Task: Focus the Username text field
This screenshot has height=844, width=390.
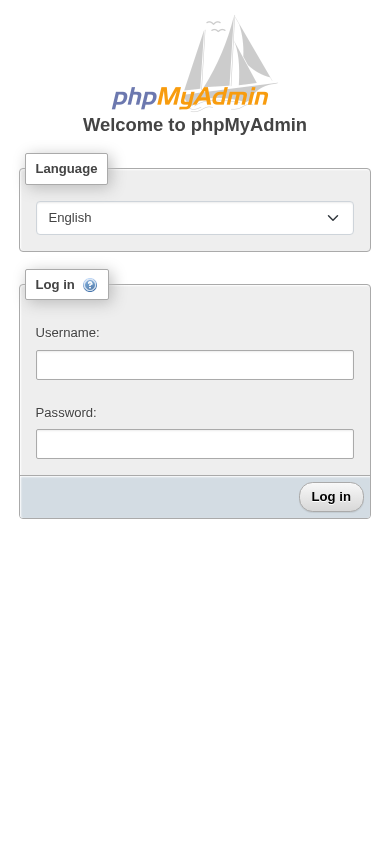Action: click(195, 365)
